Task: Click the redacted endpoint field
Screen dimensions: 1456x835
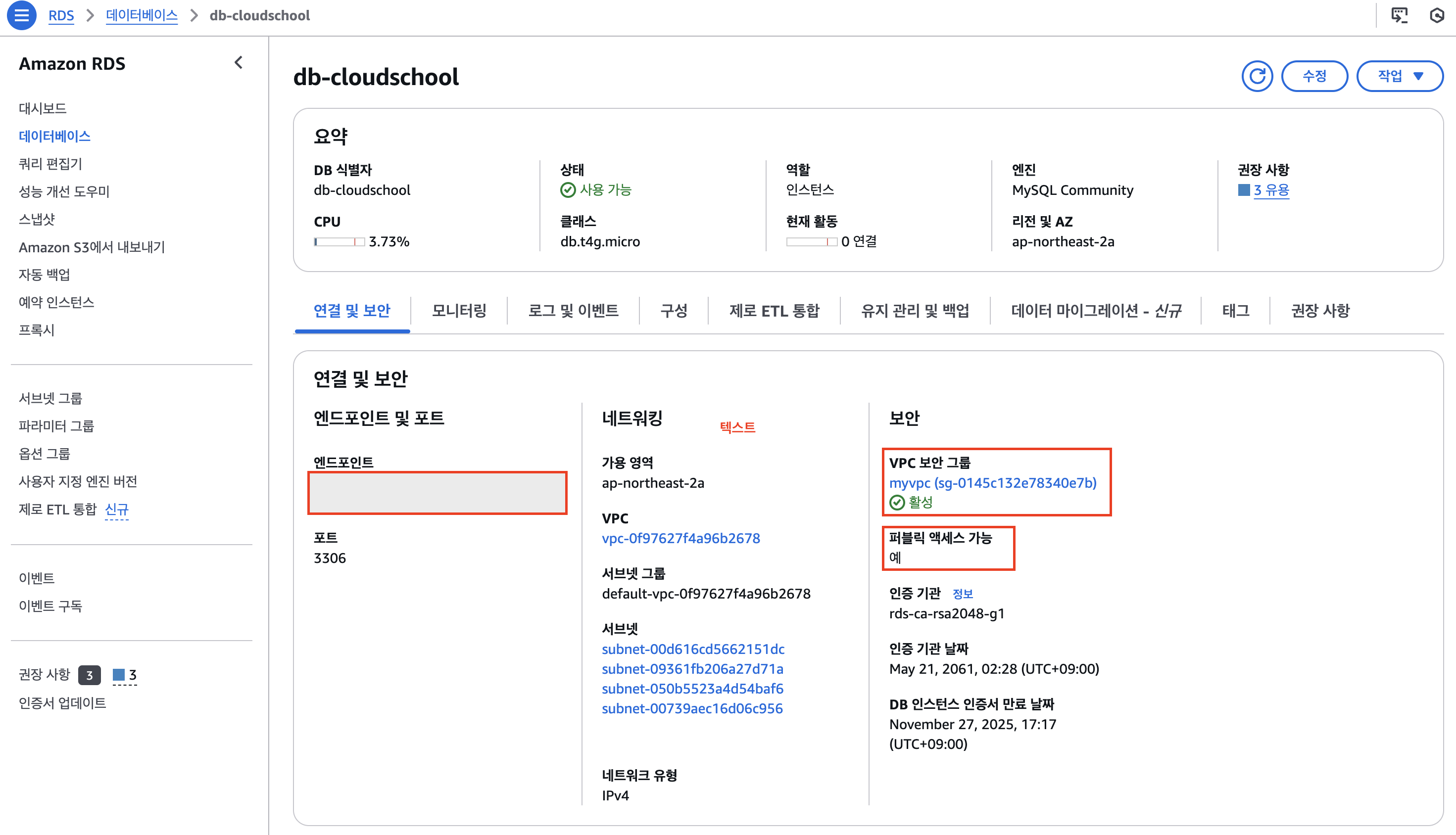Action: pyautogui.click(x=437, y=493)
